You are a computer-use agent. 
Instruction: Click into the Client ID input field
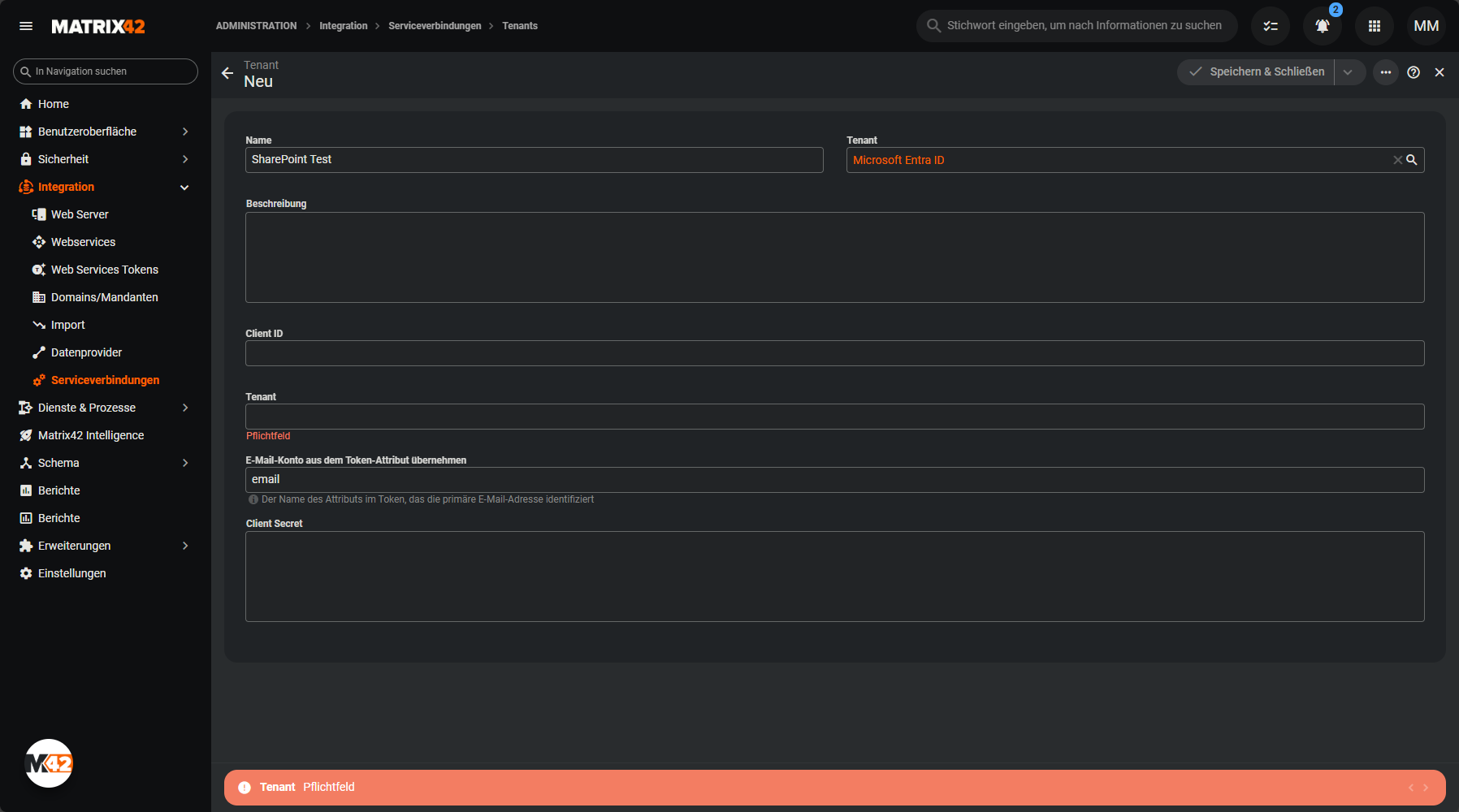[x=834, y=353]
